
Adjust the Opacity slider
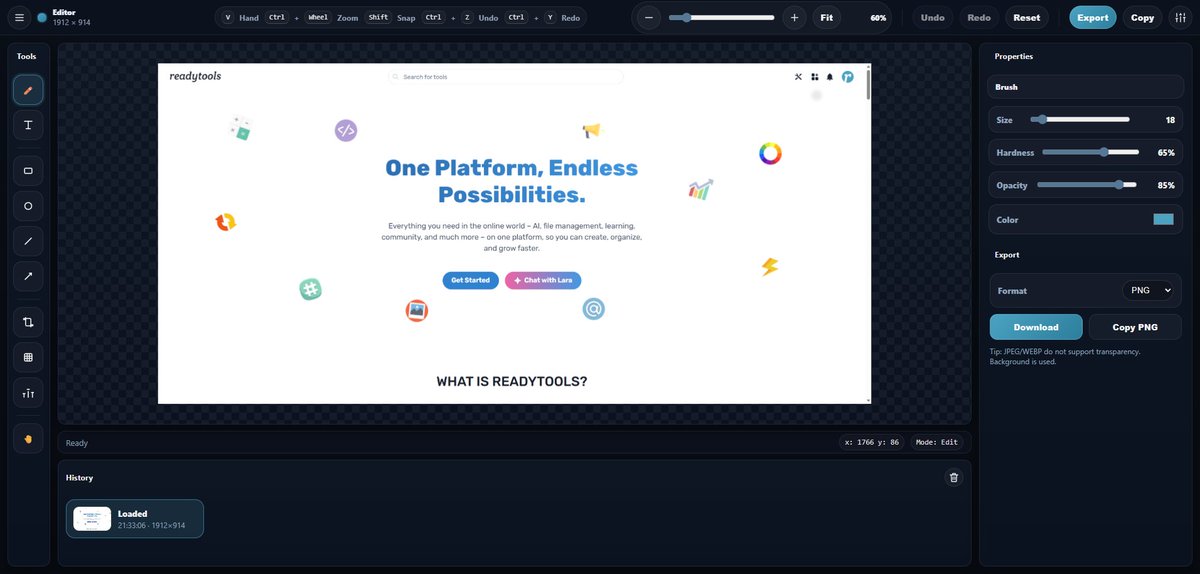click(1087, 185)
